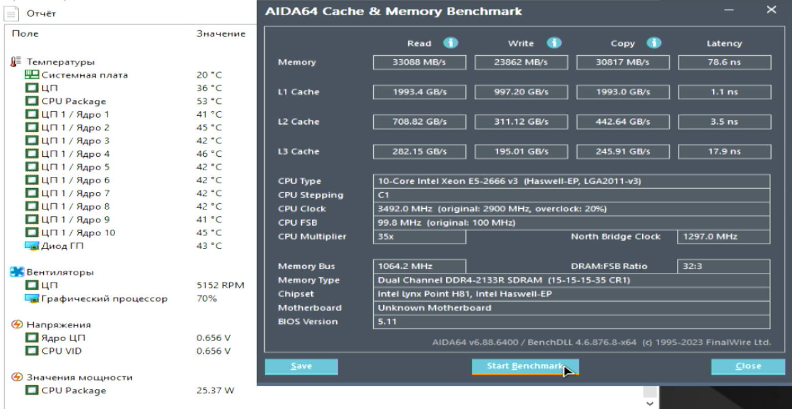The width and height of the screenshot is (792, 409).
Task: Click DRAM:FSB Ratio value 32:3
Action: (724, 266)
